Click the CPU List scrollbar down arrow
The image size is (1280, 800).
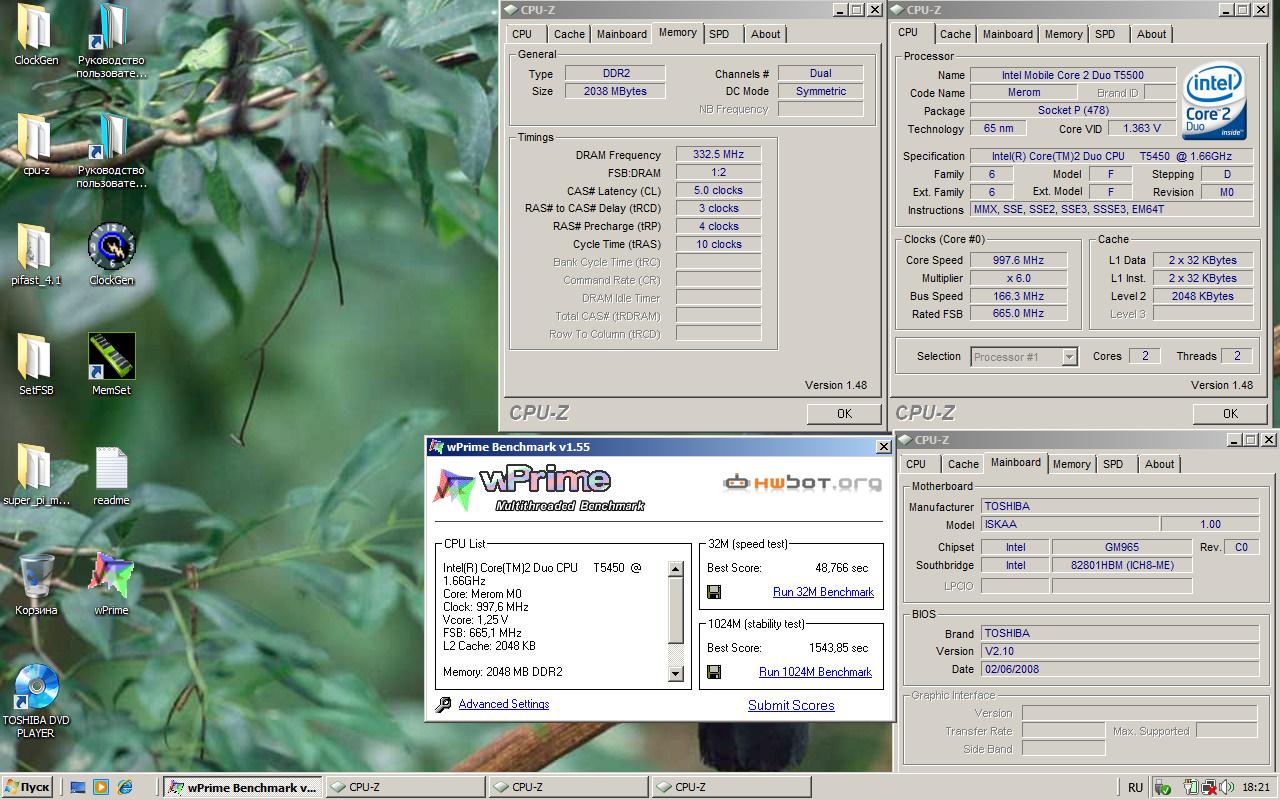[x=676, y=674]
